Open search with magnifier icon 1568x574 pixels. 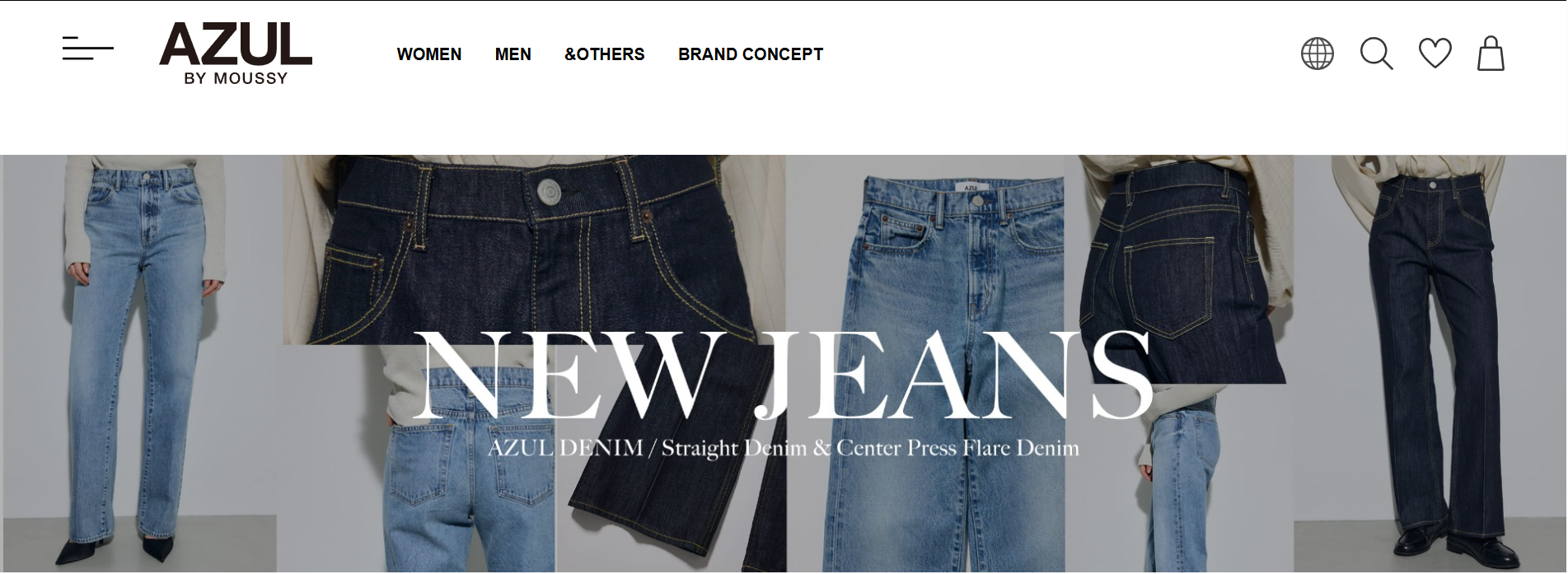tap(1376, 54)
